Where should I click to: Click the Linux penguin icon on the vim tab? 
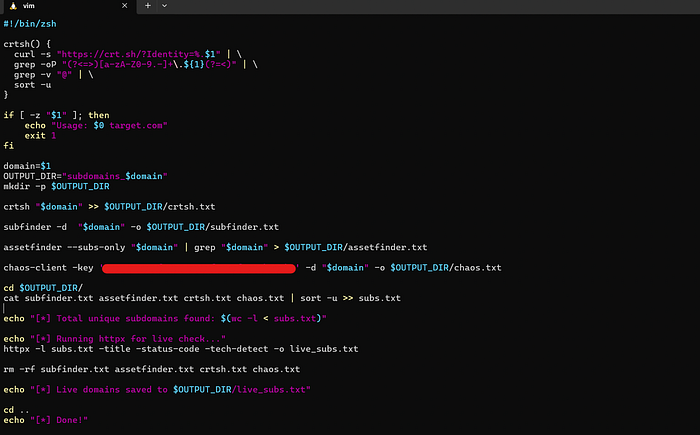13,6
